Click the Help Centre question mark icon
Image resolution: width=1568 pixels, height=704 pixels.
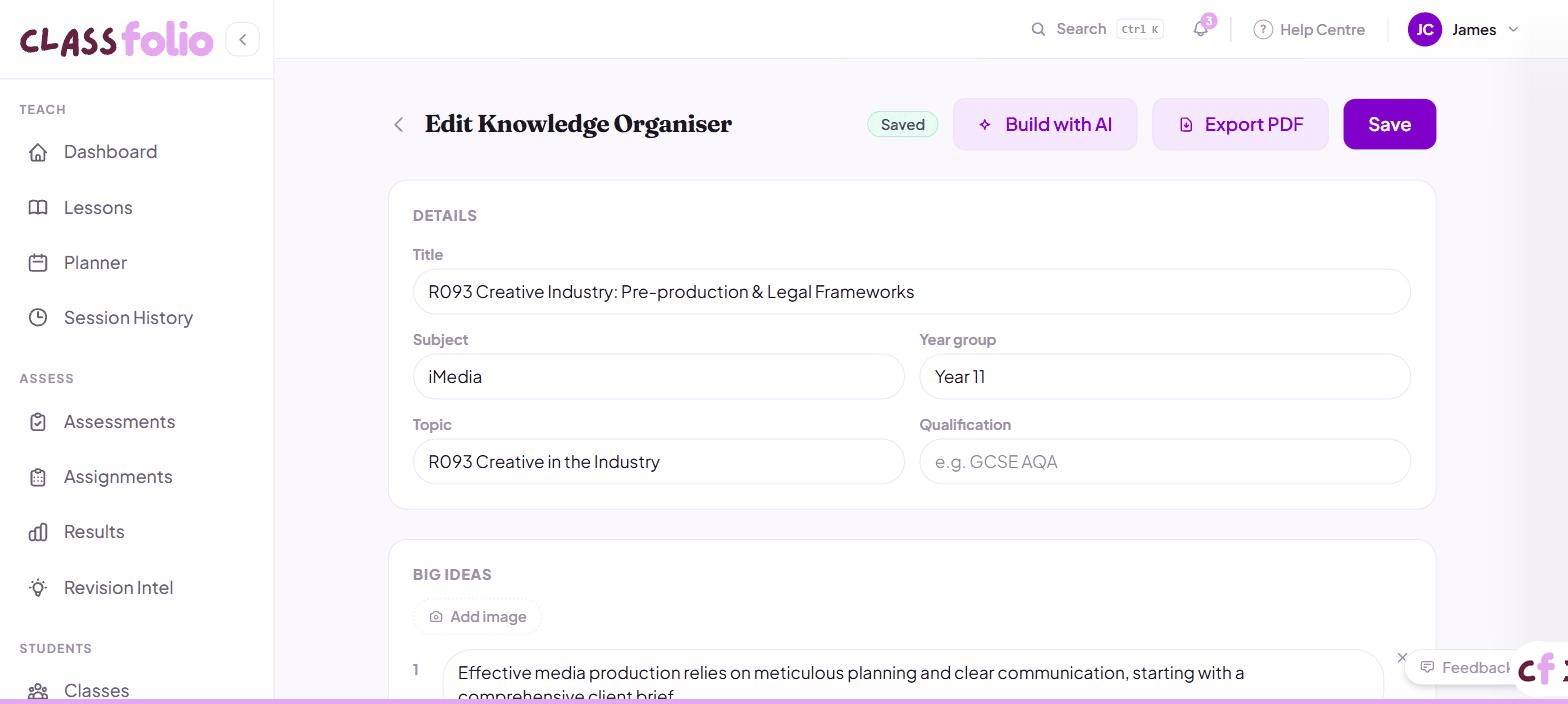[x=1263, y=29]
